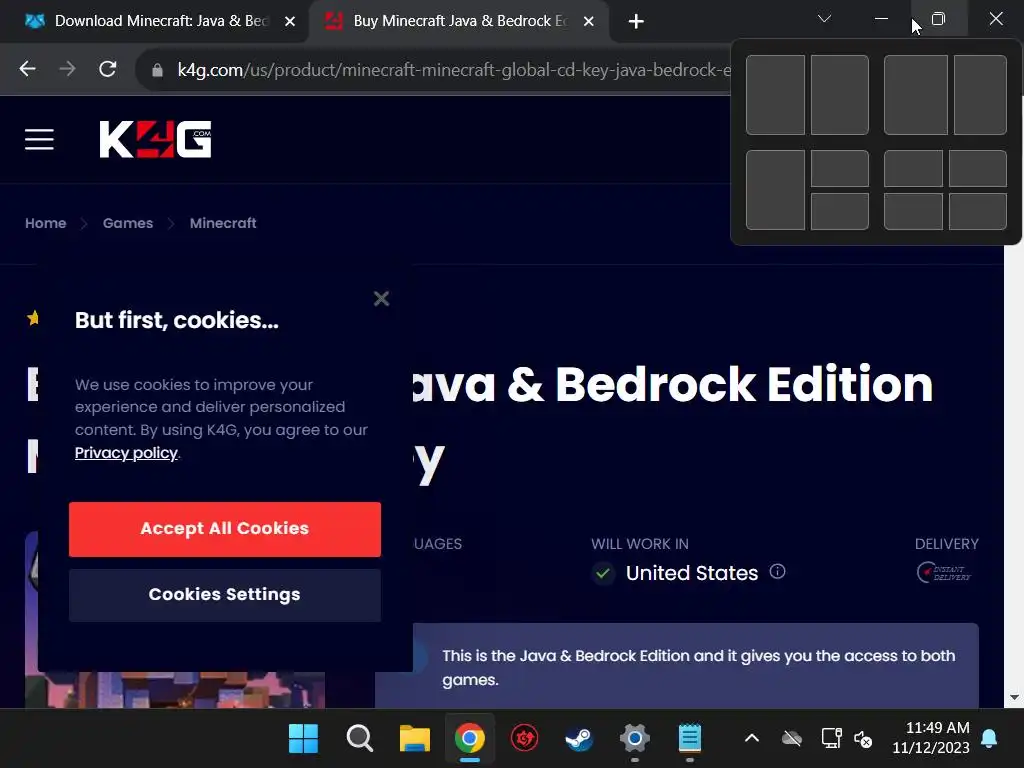
Task: Open the red circular app in taskbar
Action: [x=524, y=739]
